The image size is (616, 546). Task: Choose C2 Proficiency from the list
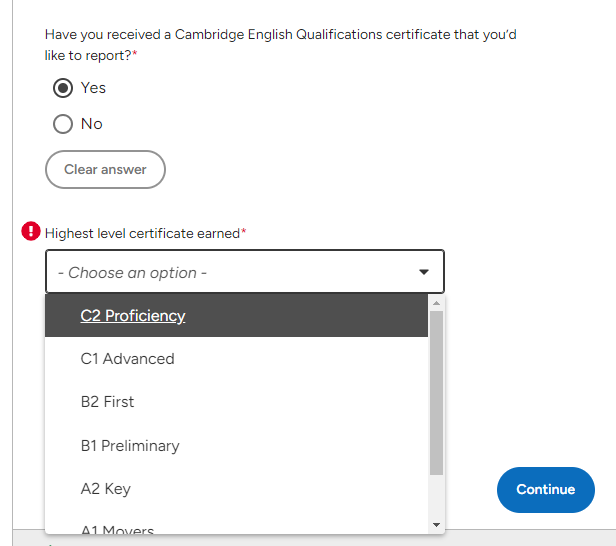click(x=236, y=315)
